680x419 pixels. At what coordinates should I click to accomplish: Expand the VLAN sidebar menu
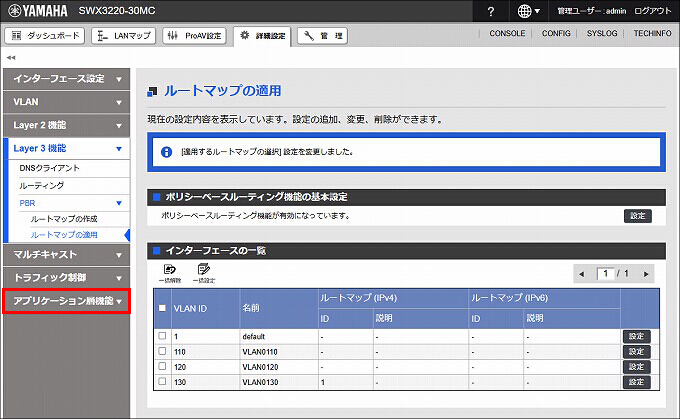tap(66, 102)
